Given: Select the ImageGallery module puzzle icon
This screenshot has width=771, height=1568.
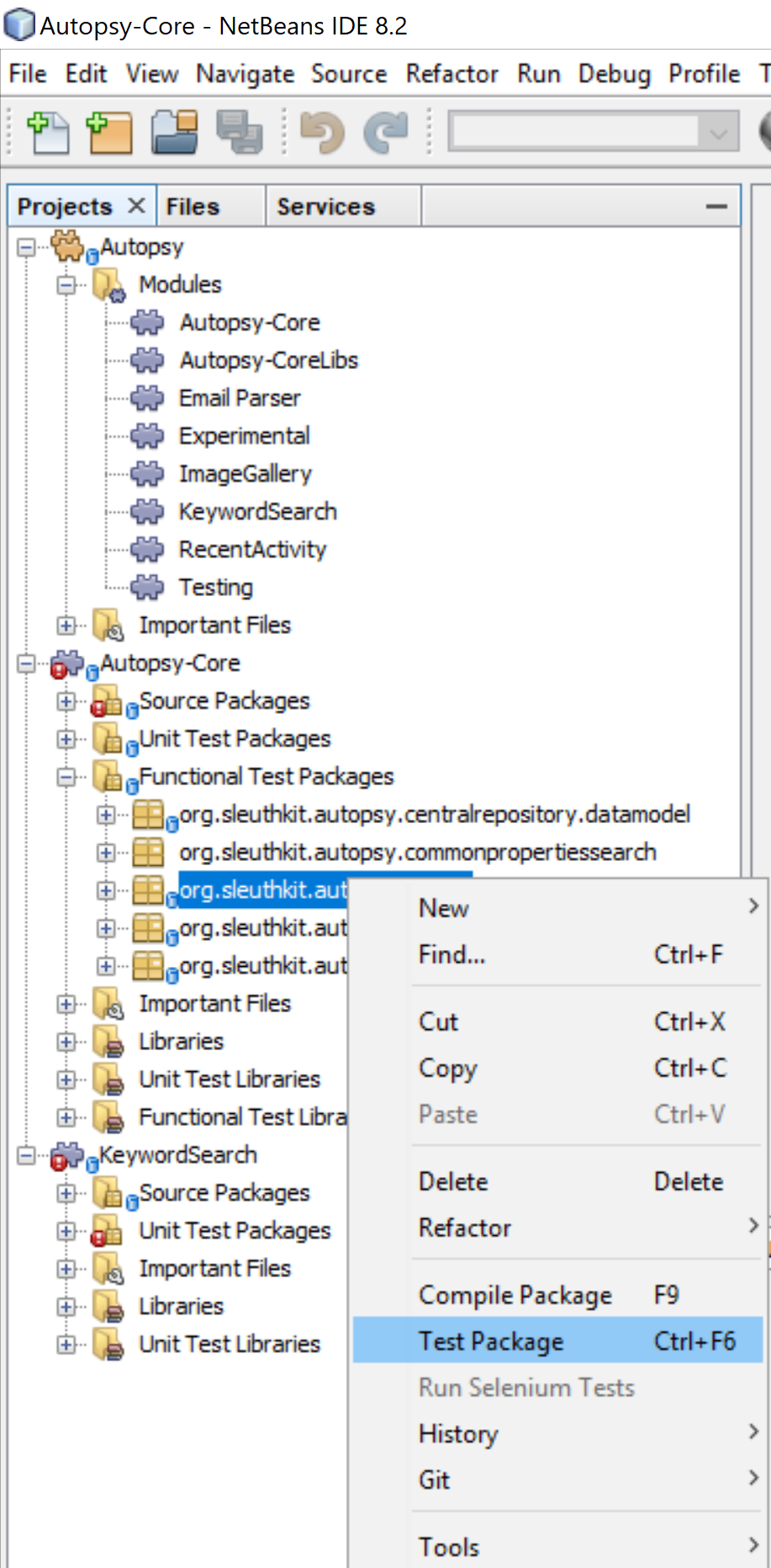Looking at the screenshot, I should [148, 474].
